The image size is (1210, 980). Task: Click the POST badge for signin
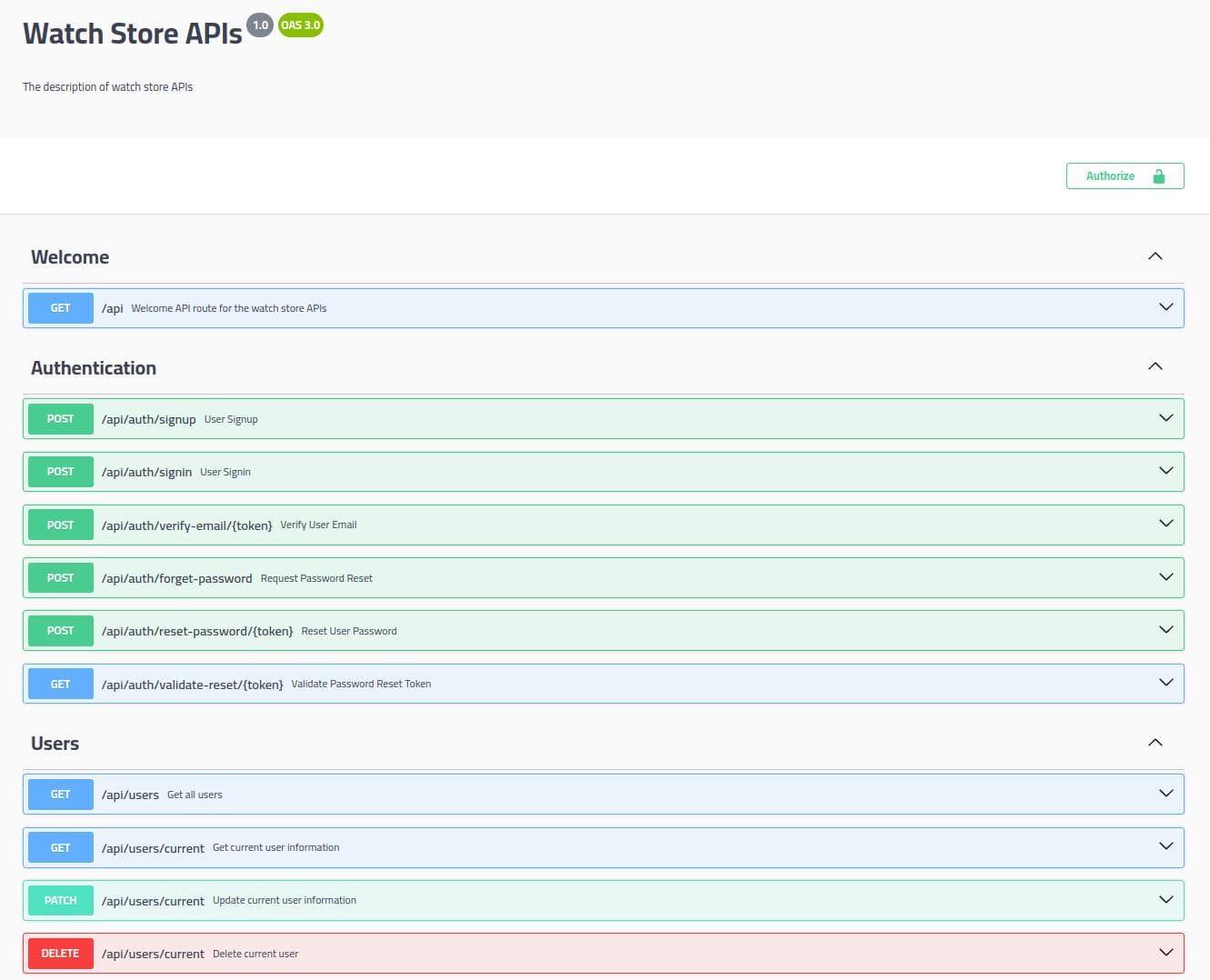pyautogui.click(x=61, y=472)
